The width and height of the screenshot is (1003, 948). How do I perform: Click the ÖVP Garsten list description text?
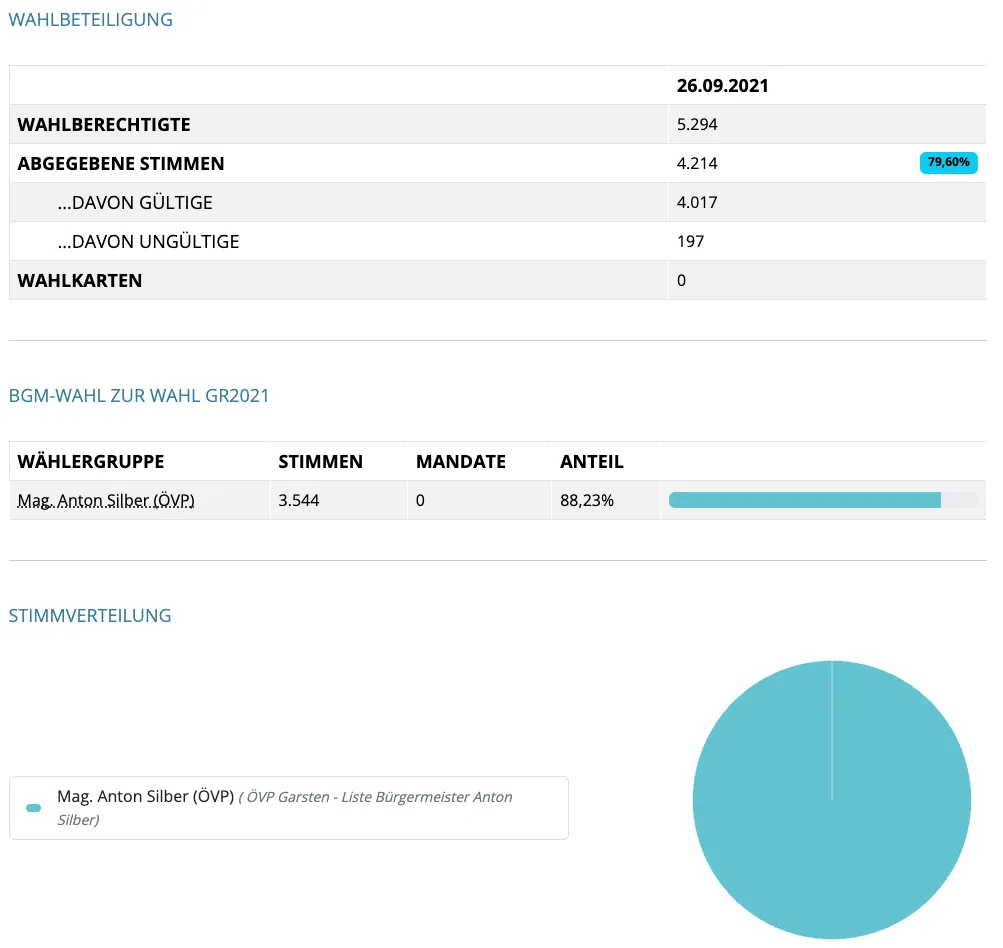(285, 809)
